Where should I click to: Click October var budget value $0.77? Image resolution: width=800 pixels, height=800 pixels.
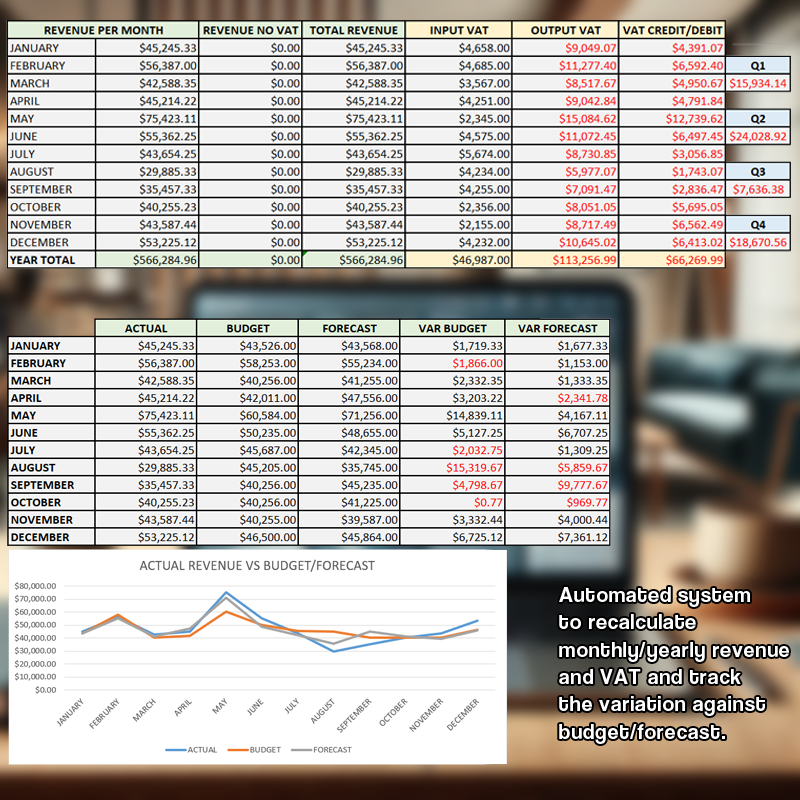point(453,502)
